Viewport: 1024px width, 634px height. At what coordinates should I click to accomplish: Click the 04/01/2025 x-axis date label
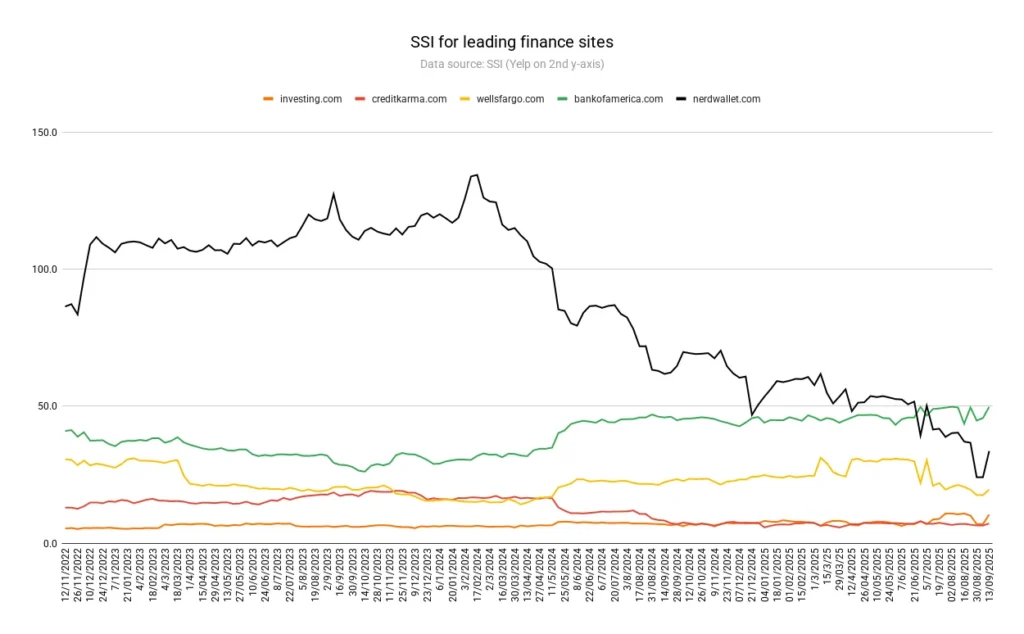tap(764, 575)
